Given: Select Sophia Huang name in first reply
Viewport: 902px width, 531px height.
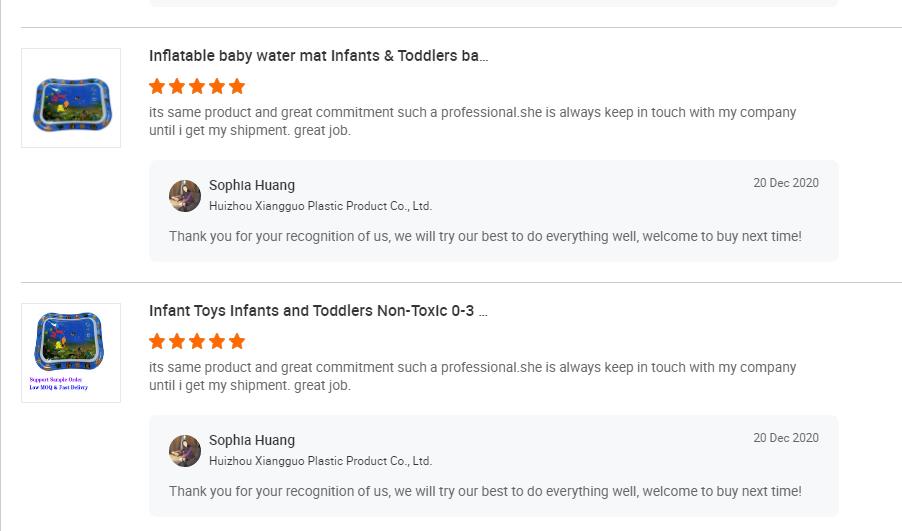Looking at the screenshot, I should tap(252, 185).
